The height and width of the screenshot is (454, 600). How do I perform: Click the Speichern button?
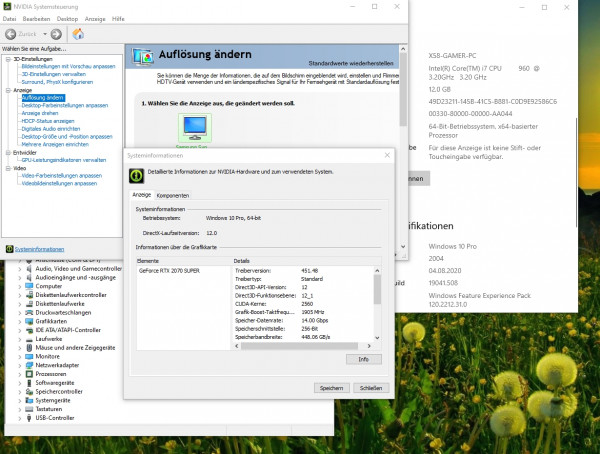click(331, 388)
